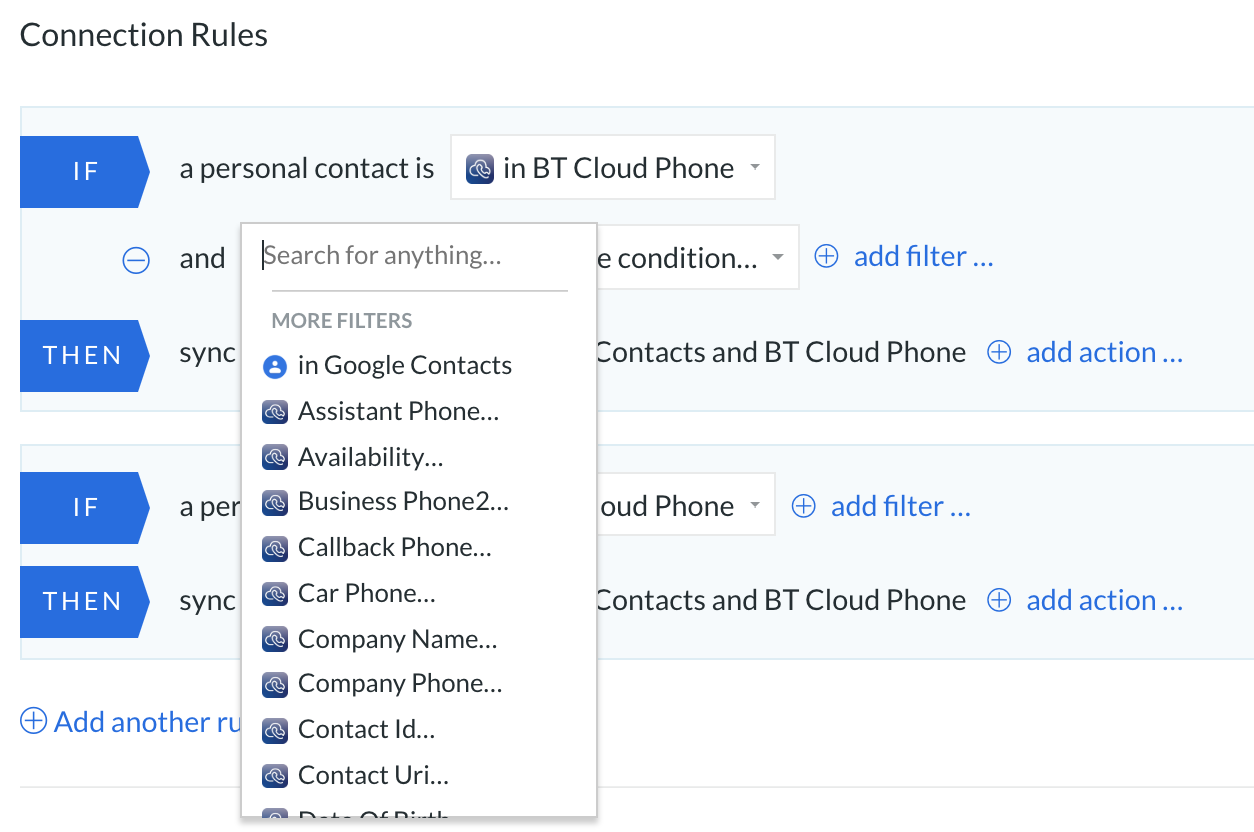This screenshot has width=1254, height=832.
Task: Click the icon beside Contact Id
Action: 274,730
